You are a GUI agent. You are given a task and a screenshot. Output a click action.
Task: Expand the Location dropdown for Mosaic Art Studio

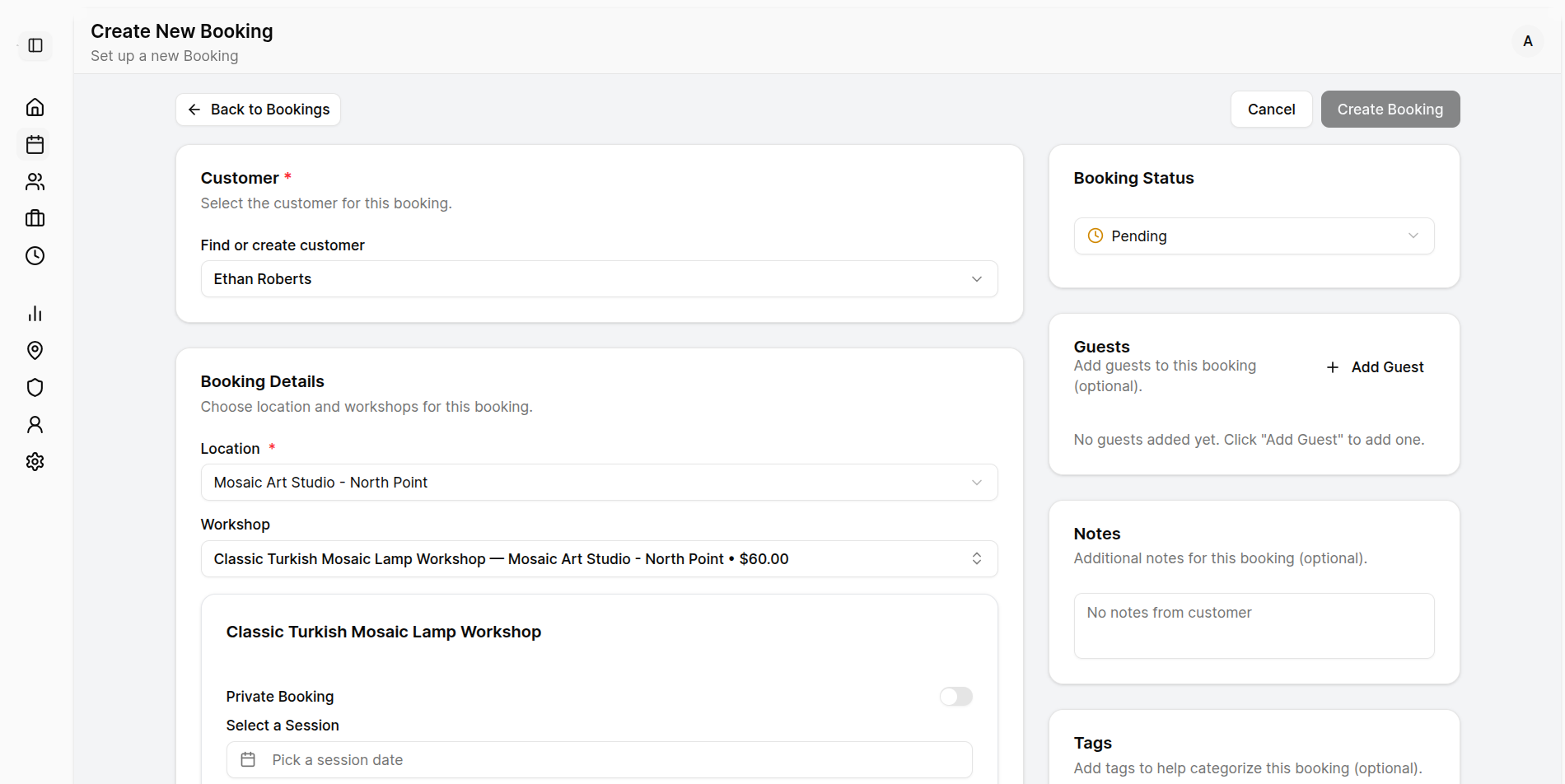599,482
